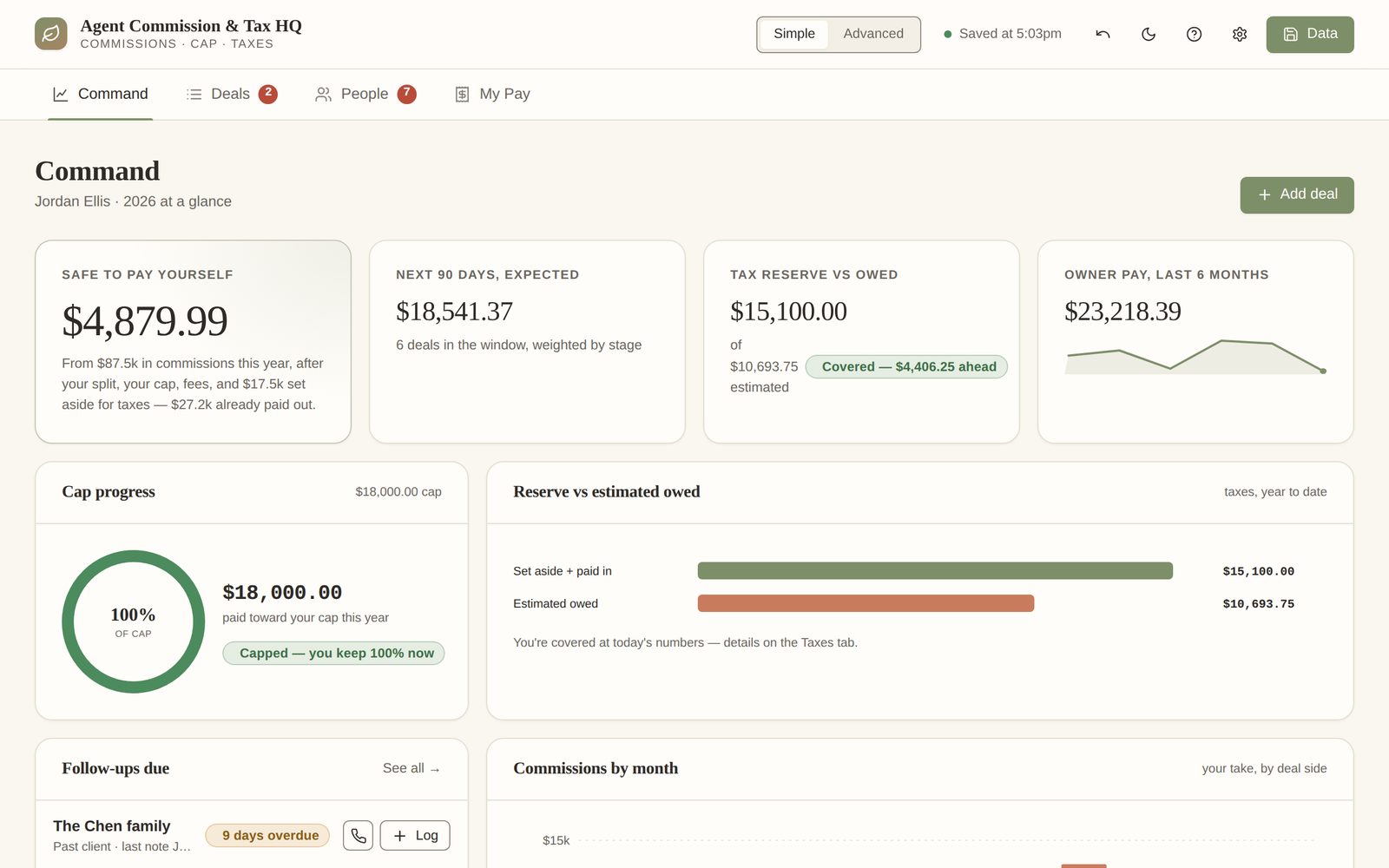This screenshot has width=1389, height=868.
Task: Click The Chen family name
Action: [x=112, y=825]
